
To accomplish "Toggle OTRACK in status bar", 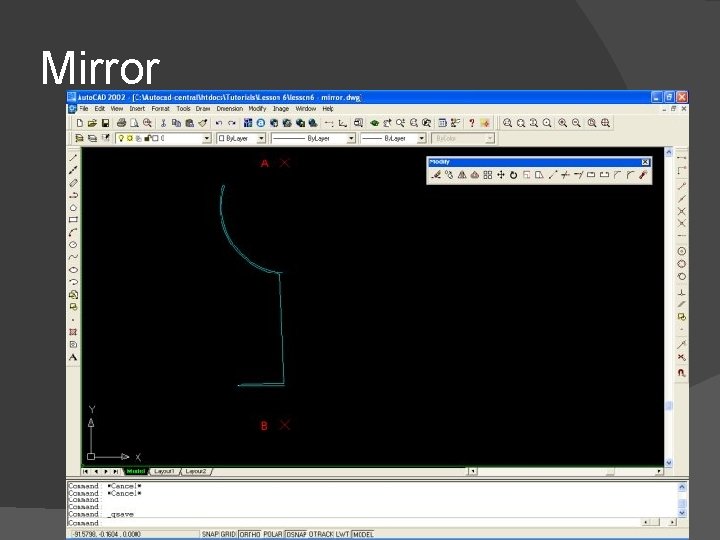I will [321, 534].
